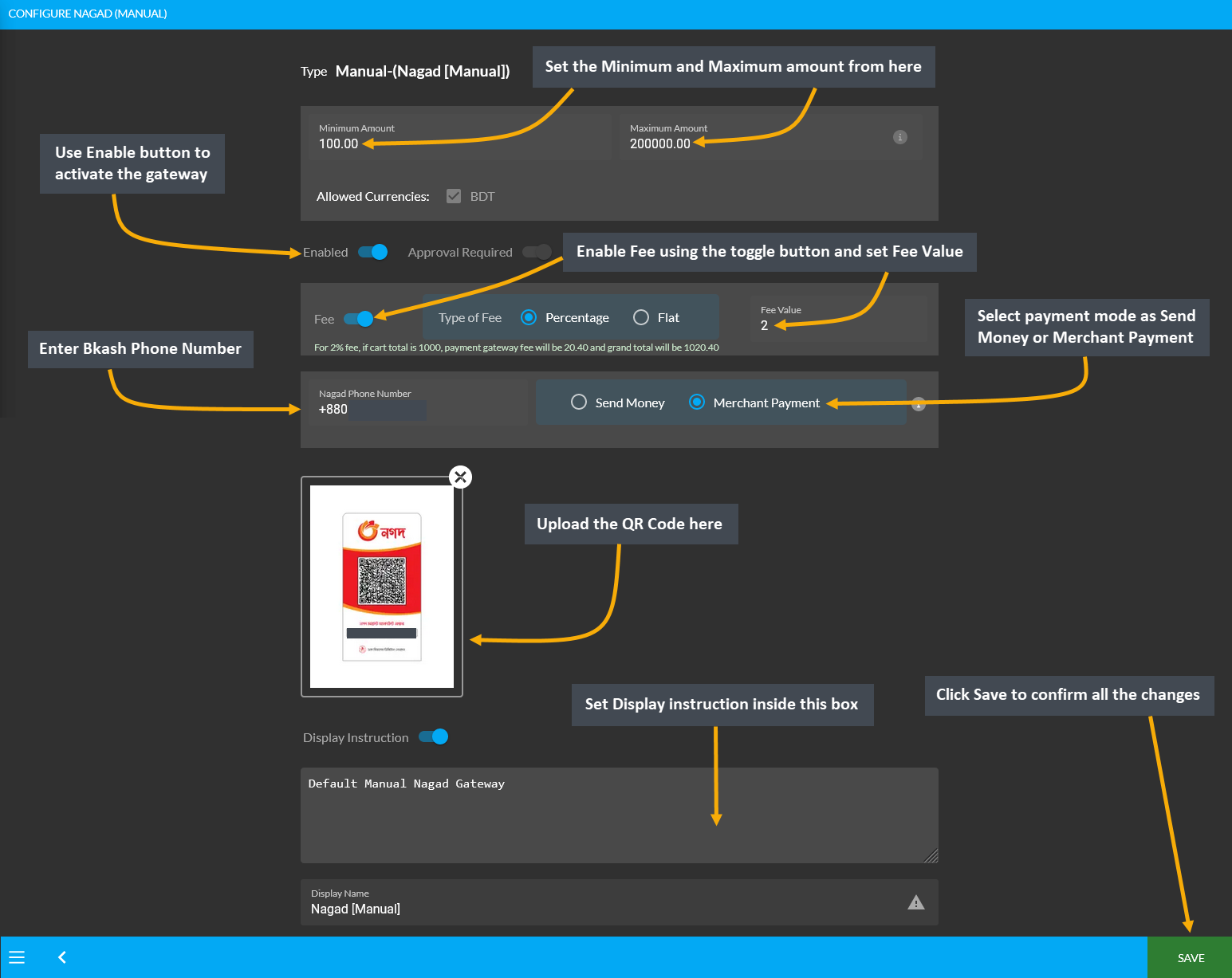
Task: Click the Display Name warning triangle icon
Action: click(916, 902)
